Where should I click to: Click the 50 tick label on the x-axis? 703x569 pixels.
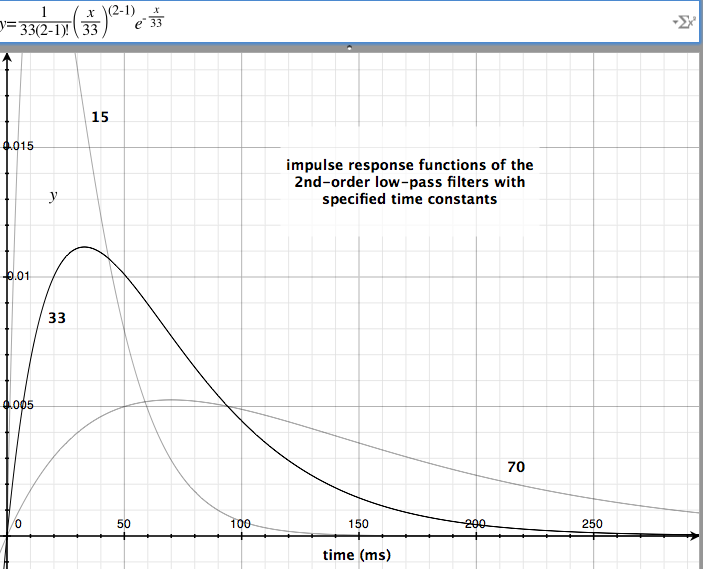[x=124, y=524]
